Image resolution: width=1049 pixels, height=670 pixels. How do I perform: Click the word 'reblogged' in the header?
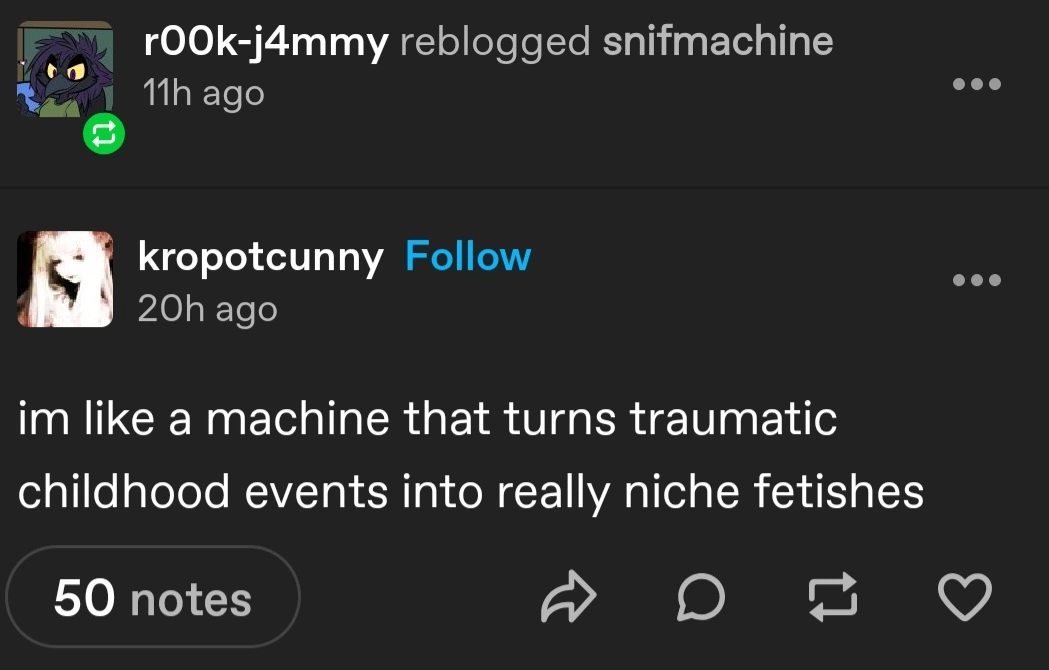pos(495,42)
